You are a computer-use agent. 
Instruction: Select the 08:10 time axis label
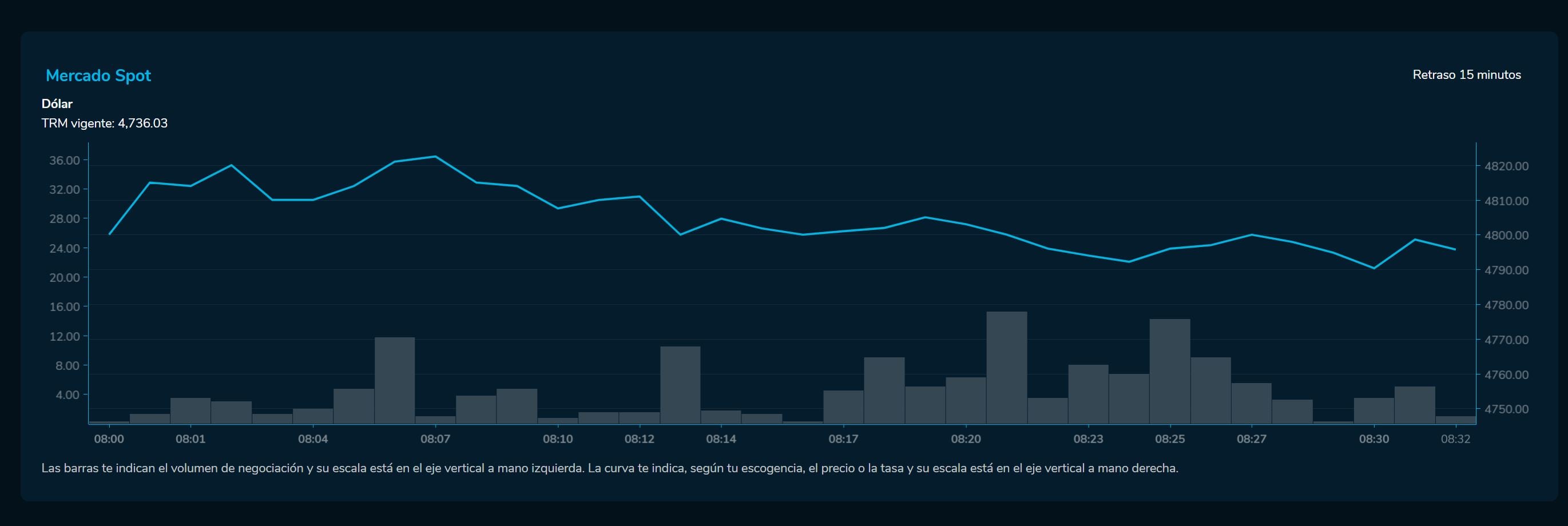558,439
